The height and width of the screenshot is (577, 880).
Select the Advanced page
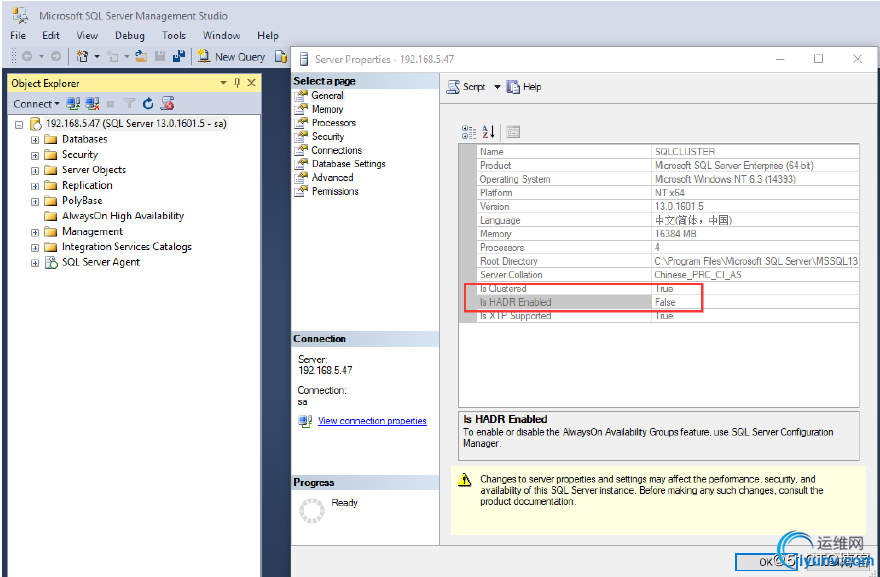pyautogui.click(x=332, y=177)
